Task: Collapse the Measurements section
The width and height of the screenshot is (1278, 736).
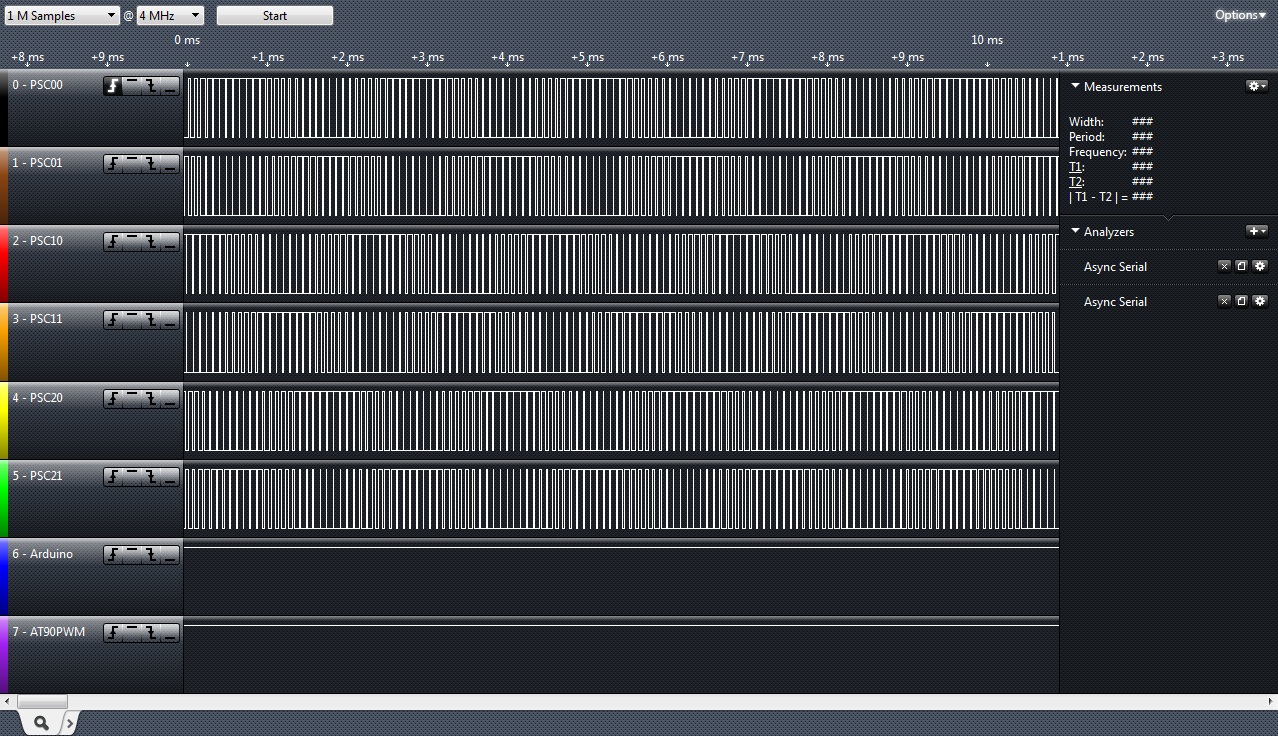Action: [1076, 87]
